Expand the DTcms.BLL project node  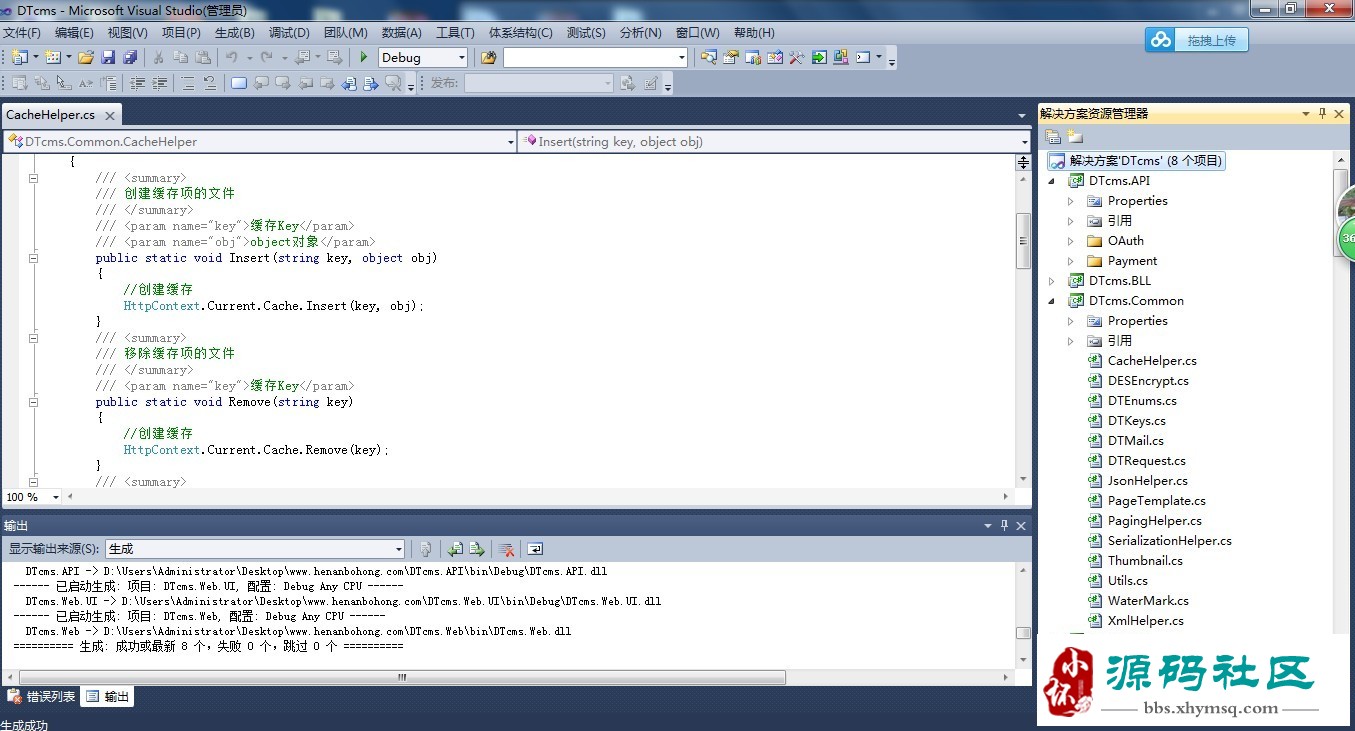pyautogui.click(x=1051, y=282)
